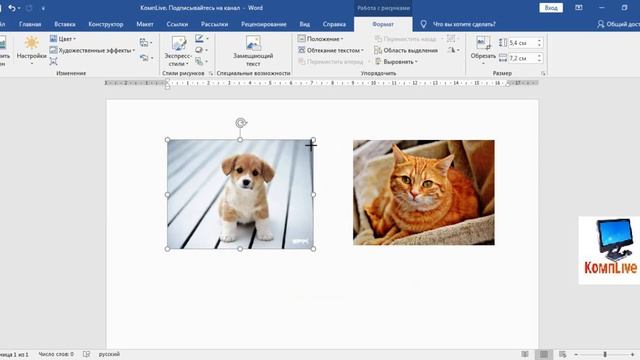
Task: Increase picture width with up stepper
Action: pyautogui.click(x=540, y=56)
